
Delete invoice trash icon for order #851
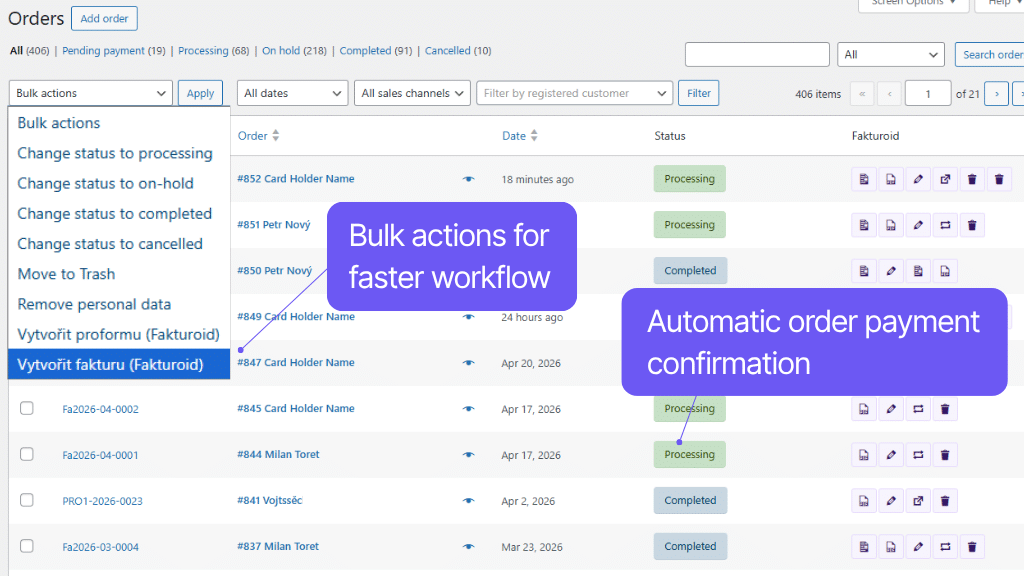point(972,225)
